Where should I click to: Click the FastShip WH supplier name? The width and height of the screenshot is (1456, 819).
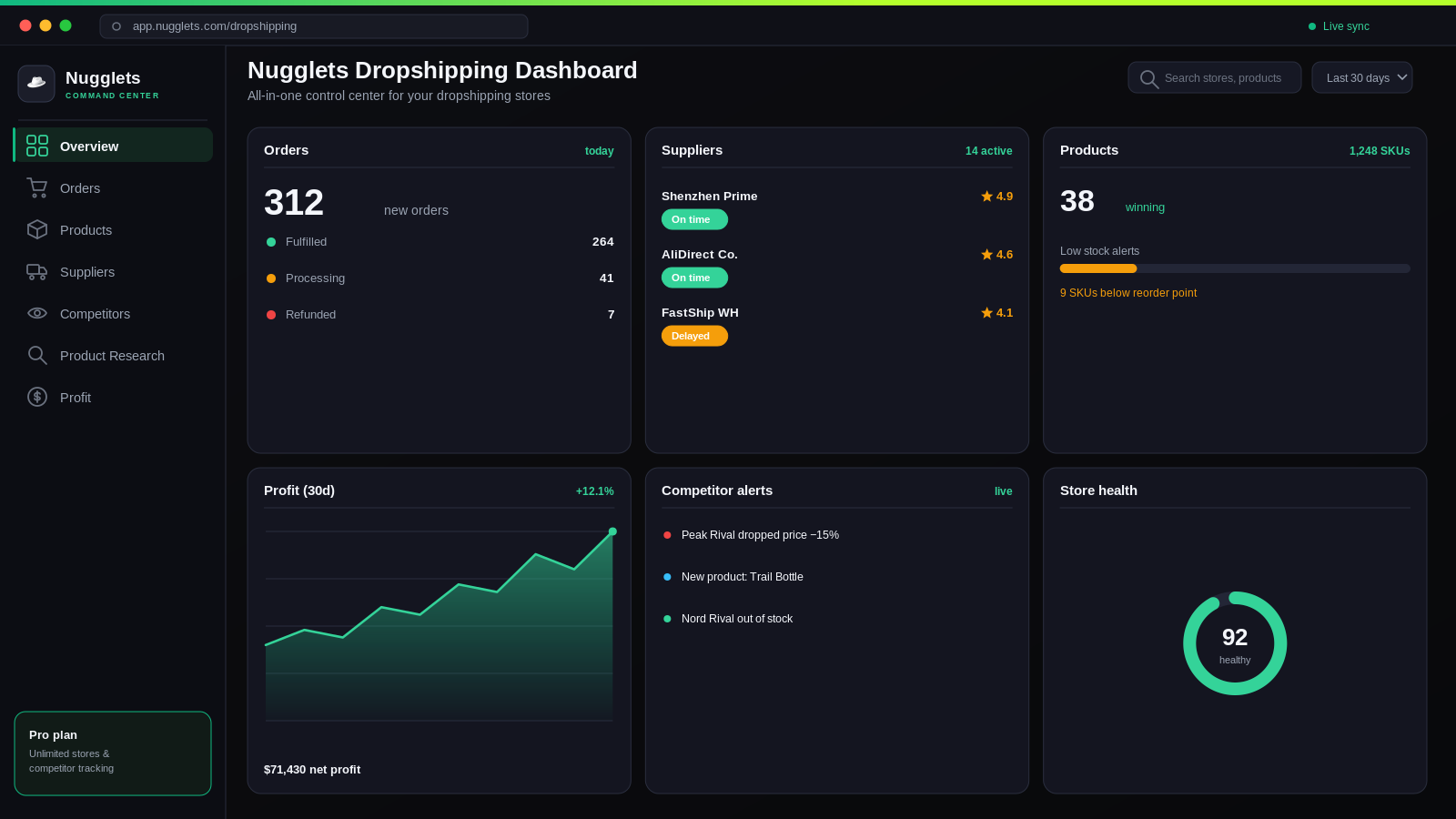pyautogui.click(x=700, y=313)
